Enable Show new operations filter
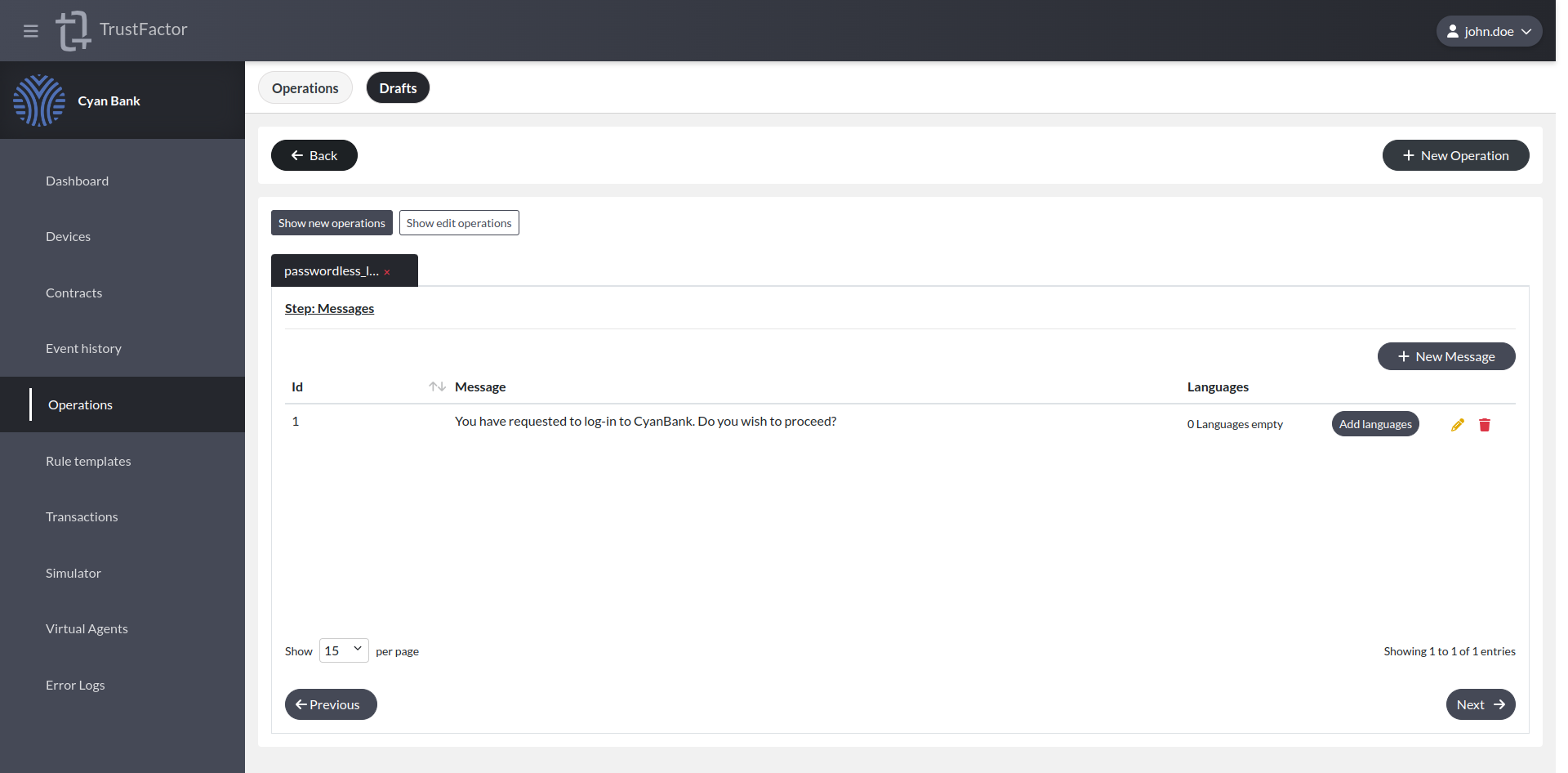The image size is (1568, 773). pos(332,222)
